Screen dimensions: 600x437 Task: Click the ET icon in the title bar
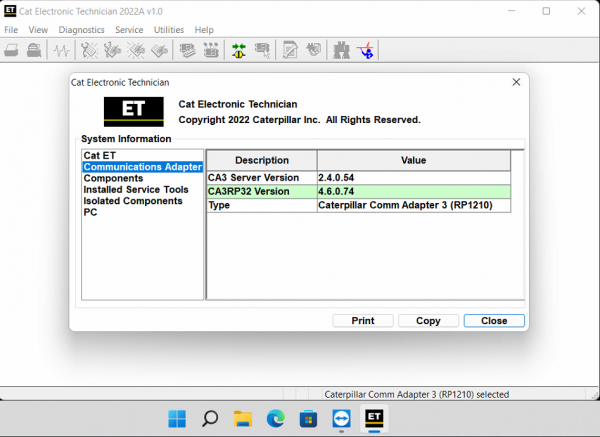point(10,11)
